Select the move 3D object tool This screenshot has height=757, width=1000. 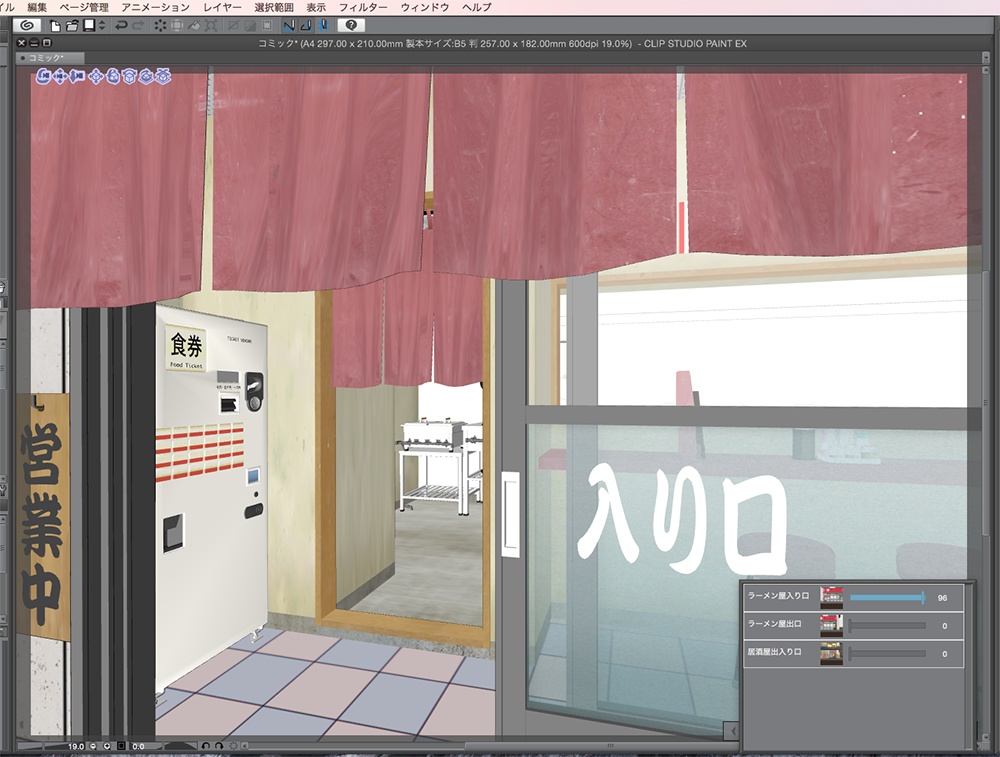coord(95,77)
